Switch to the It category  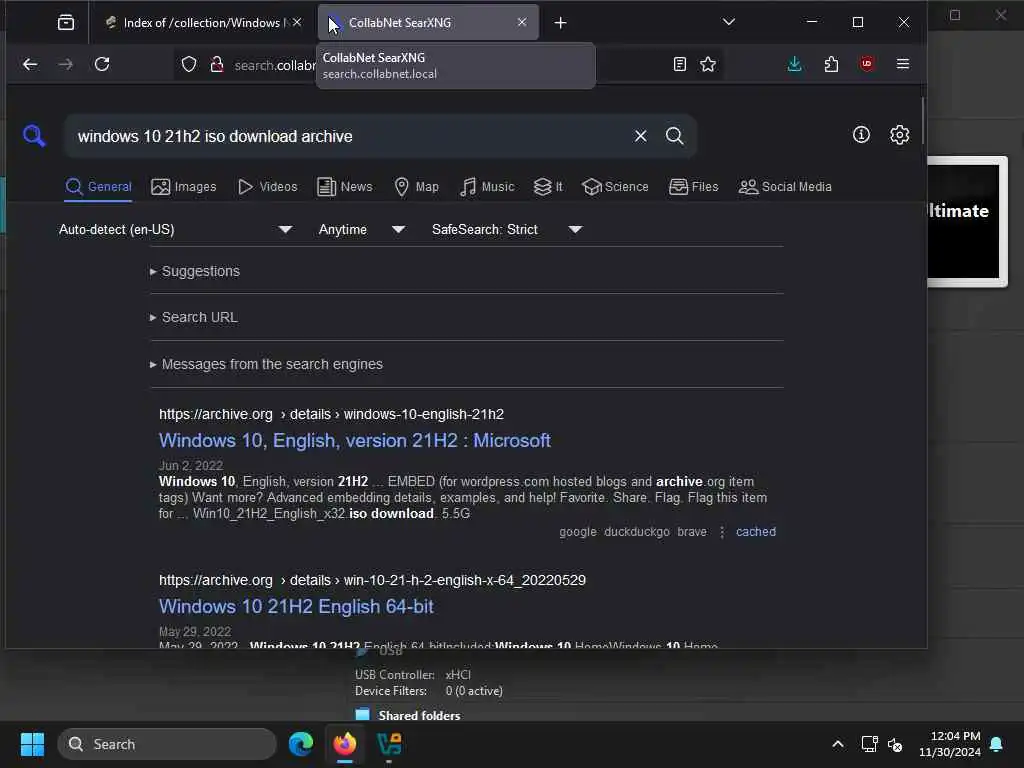point(548,187)
